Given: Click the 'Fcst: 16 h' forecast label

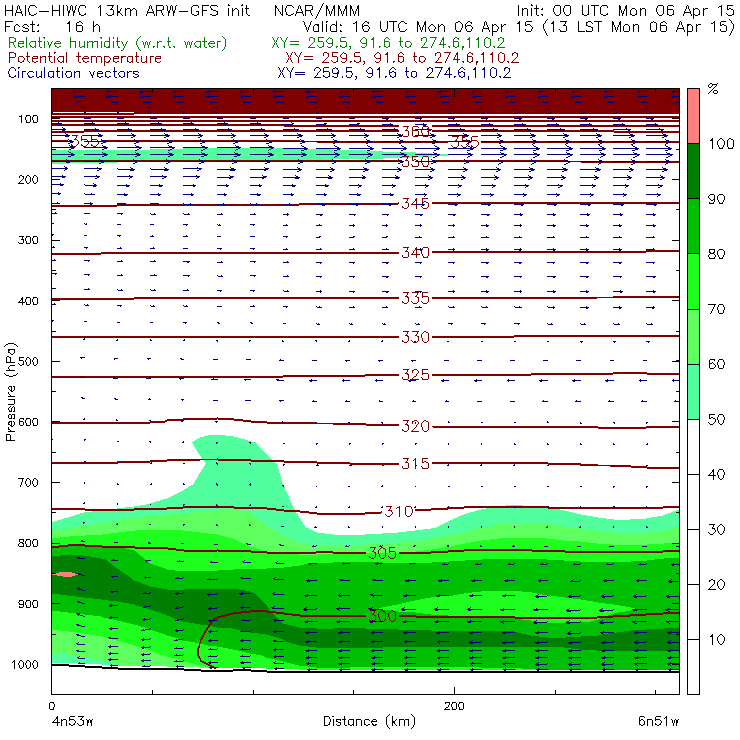Looking at the screenshot, I should tap(52, 27).
